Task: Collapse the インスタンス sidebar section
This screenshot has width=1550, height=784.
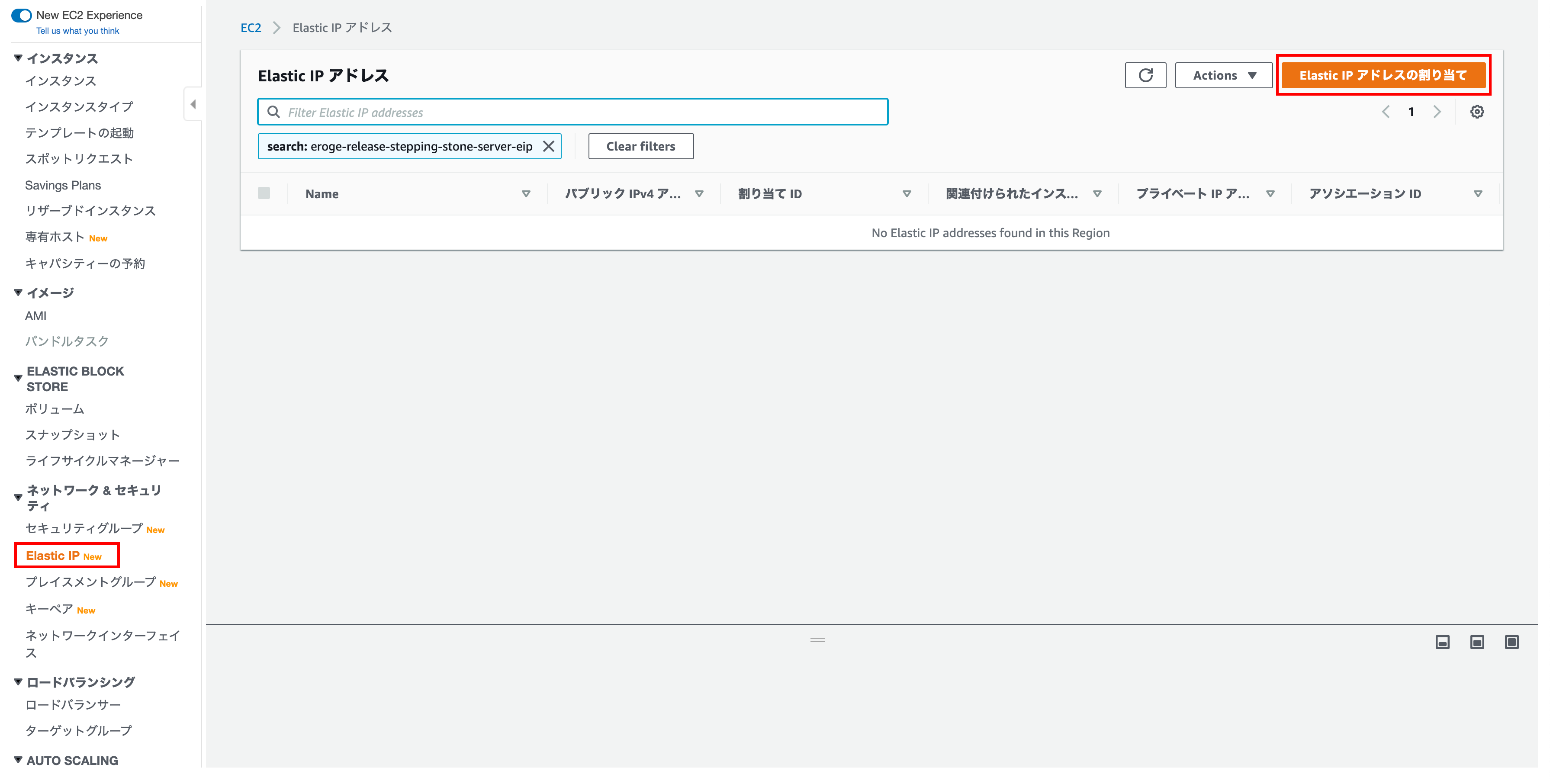Action: click(x=18, y=58)
